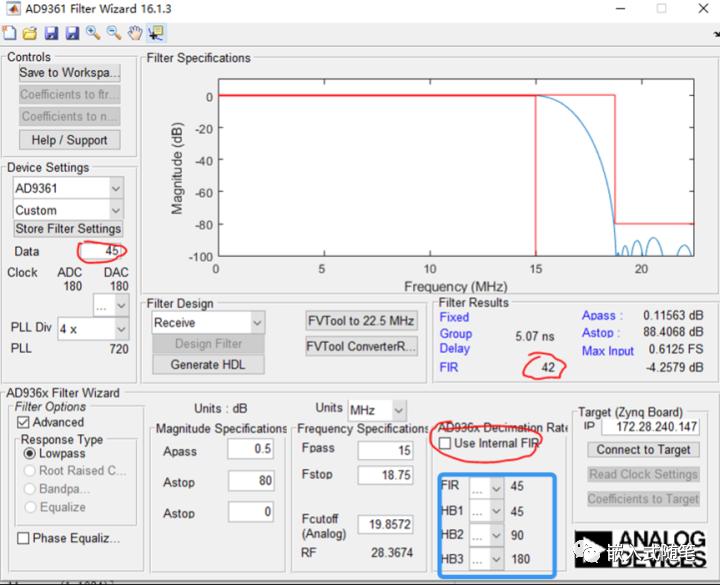Image resolution: width=720 pixels, height=585 pixels.
Task: Click the Apass value field 0.5
Action: coord(251,449)
